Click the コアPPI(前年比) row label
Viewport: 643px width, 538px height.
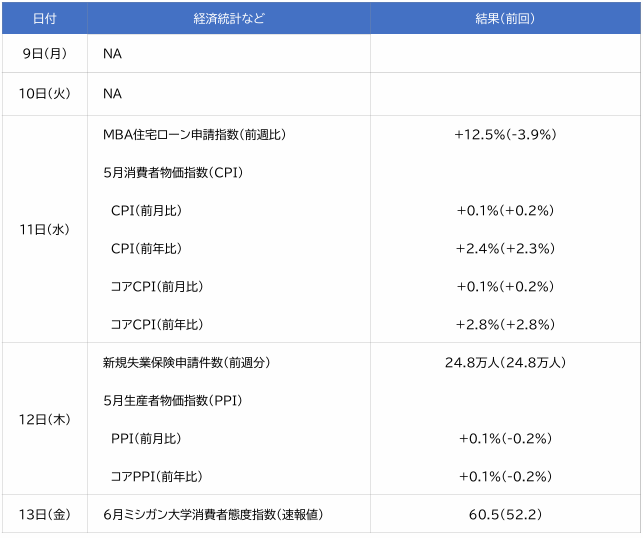coord(156,476)
